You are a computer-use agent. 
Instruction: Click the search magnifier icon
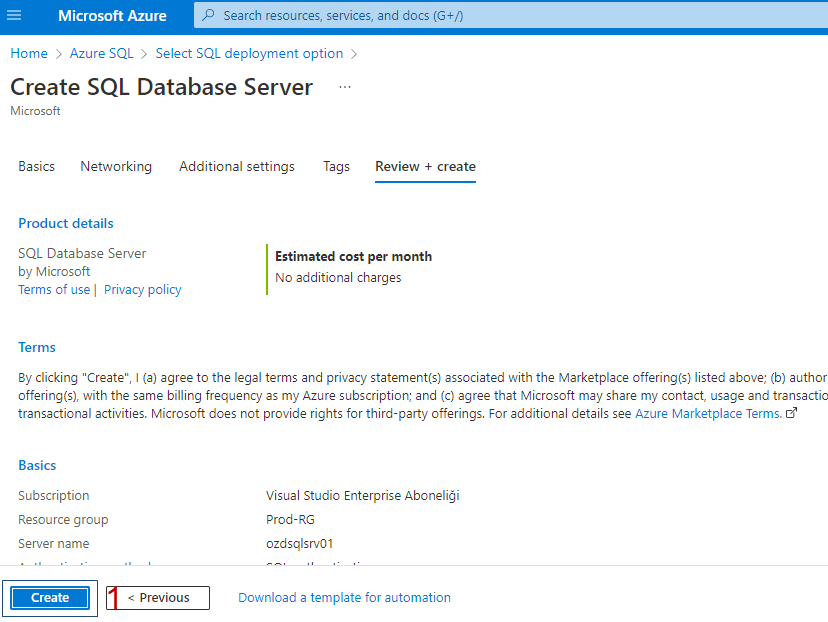[x=209, y=15]
